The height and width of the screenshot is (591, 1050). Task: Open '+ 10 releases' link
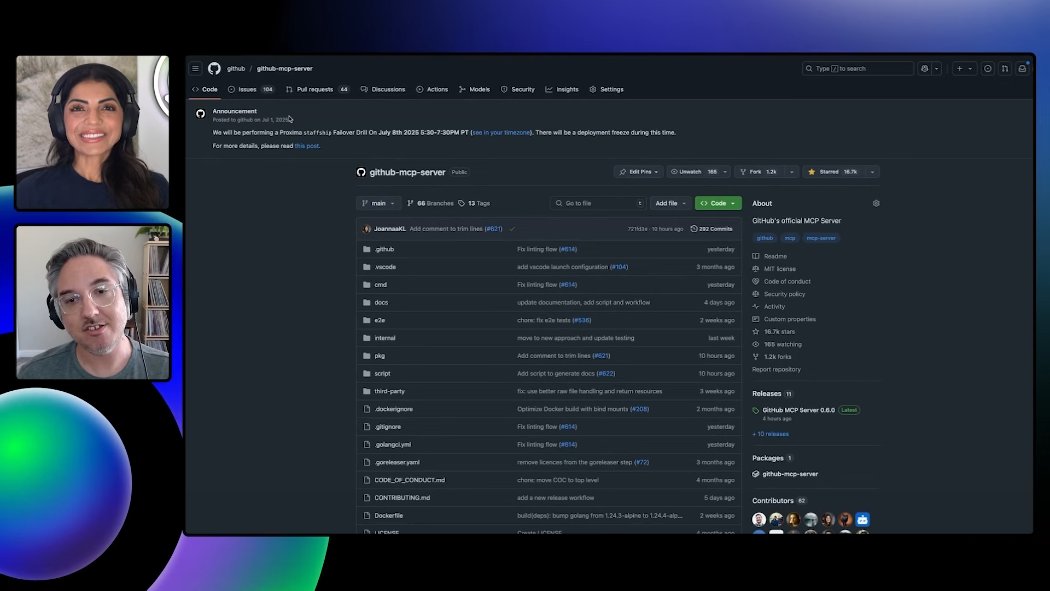coord(771,434)
